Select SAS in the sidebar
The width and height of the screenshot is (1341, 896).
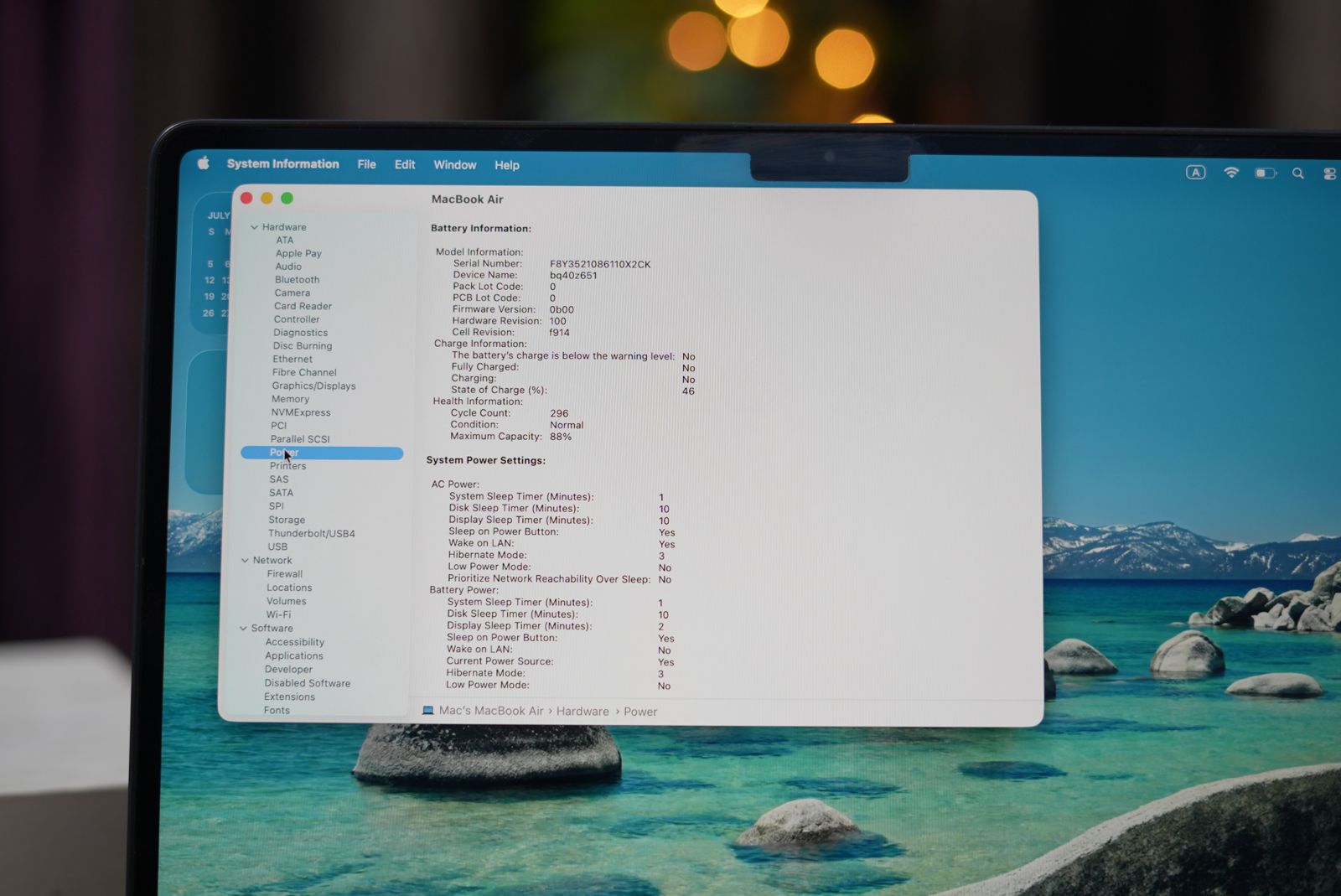click(278, 479)
